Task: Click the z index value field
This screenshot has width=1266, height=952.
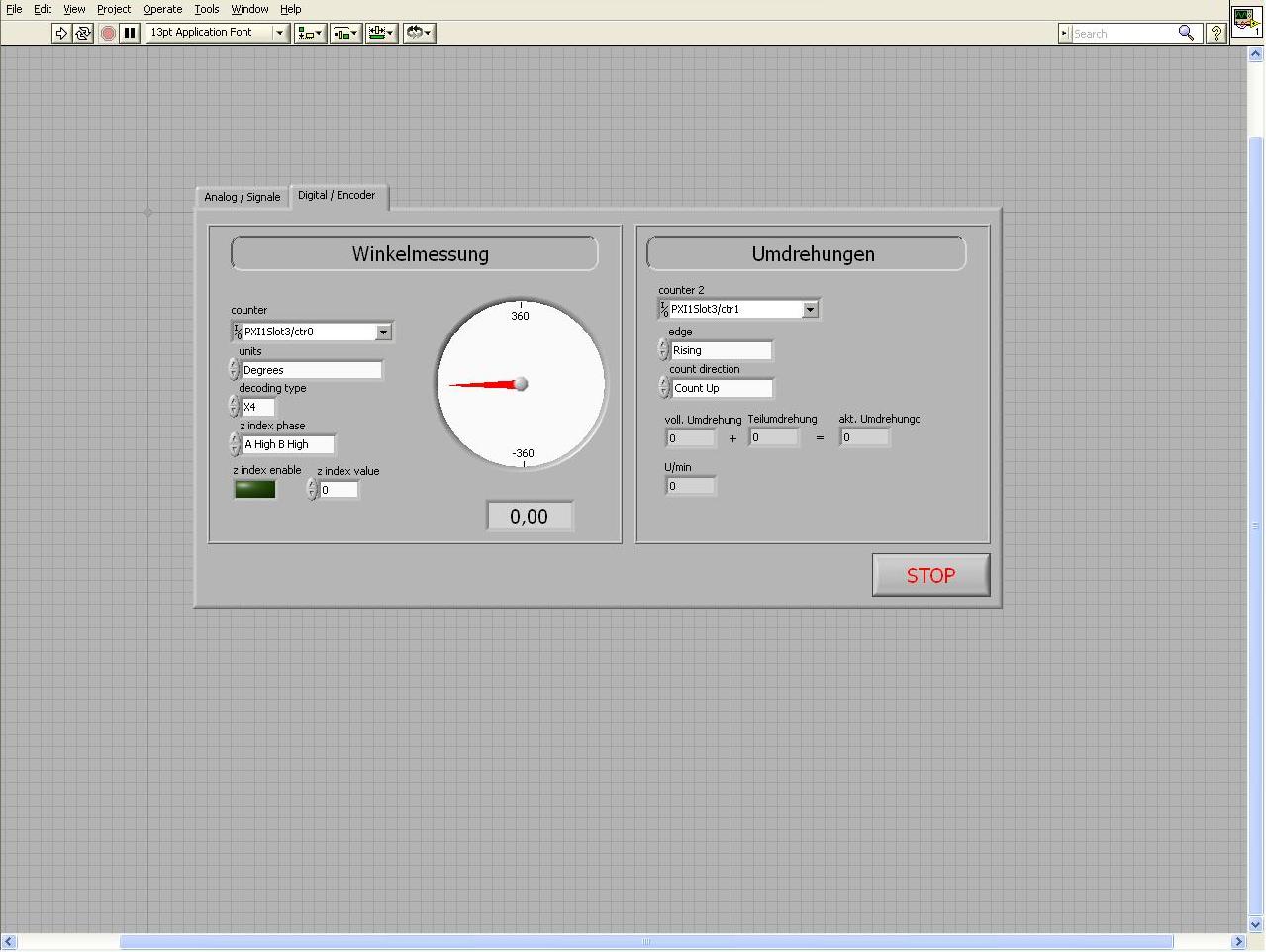Action: (x=339, y=490)
